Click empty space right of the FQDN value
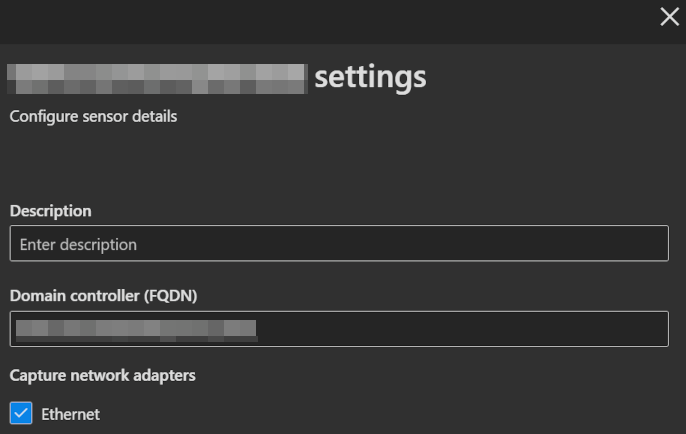The image size is (686, 434). (460, 329)
